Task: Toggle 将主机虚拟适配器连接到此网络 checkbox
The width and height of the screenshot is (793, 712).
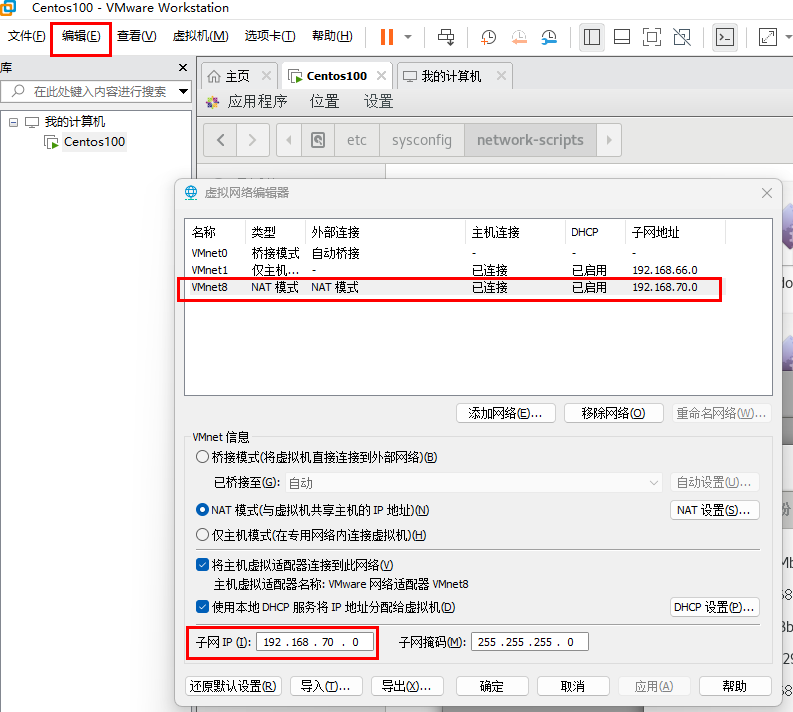Action: (202, 565)
